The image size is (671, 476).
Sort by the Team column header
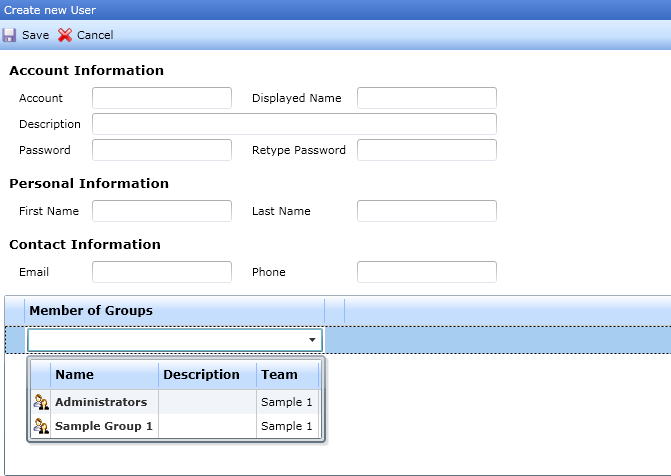(288, 375)
